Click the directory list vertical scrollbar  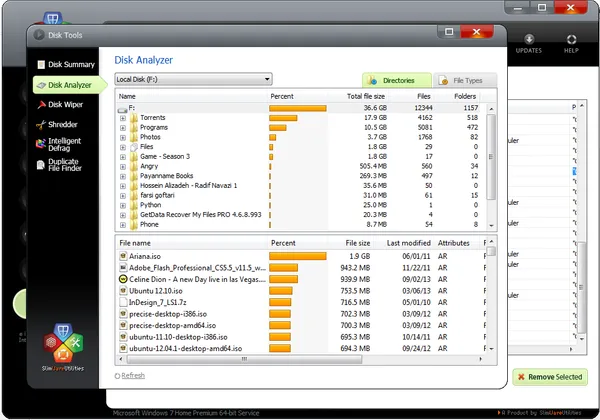pos(491,157)
